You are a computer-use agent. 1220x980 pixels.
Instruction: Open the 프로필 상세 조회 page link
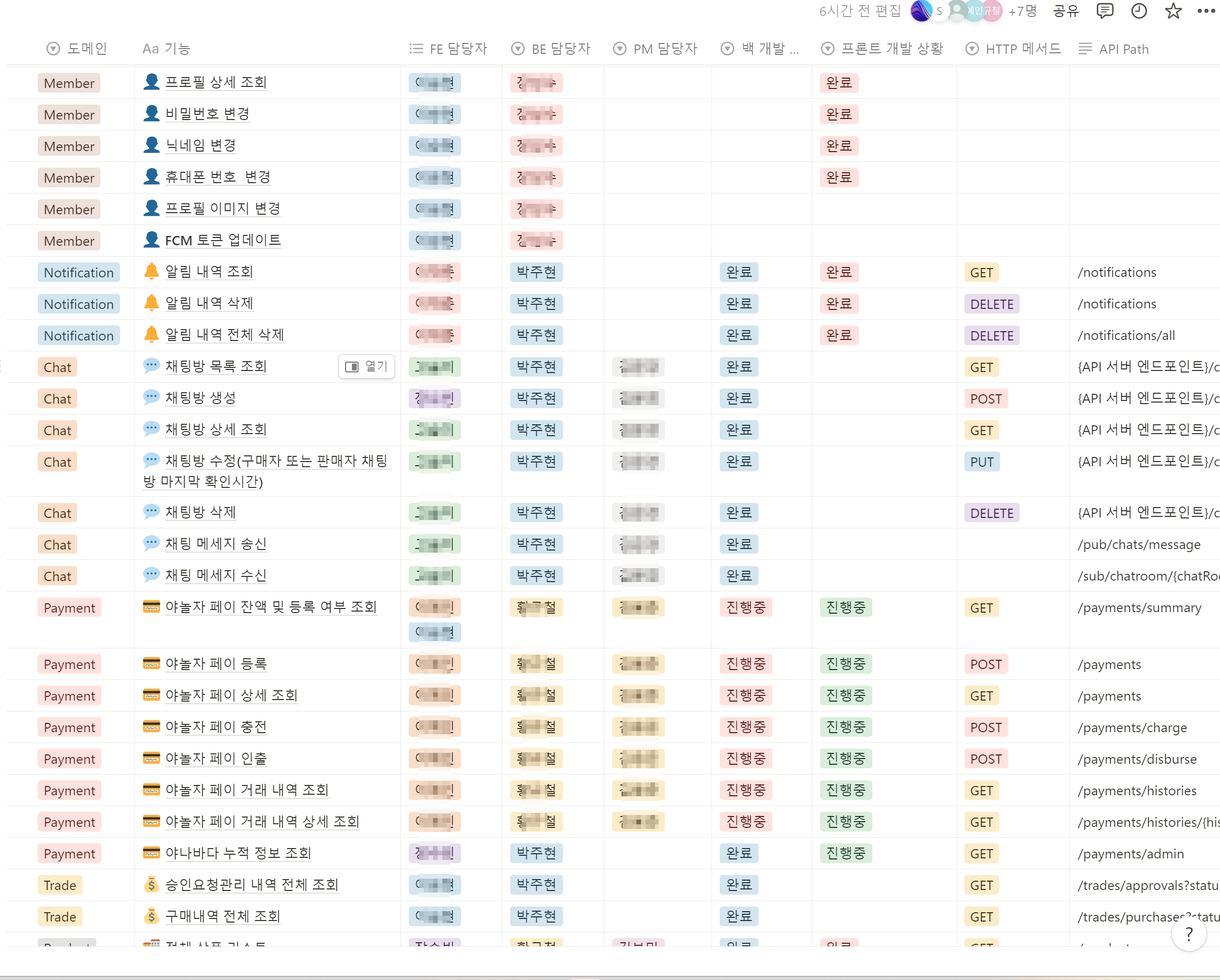(x=216, y=83)
